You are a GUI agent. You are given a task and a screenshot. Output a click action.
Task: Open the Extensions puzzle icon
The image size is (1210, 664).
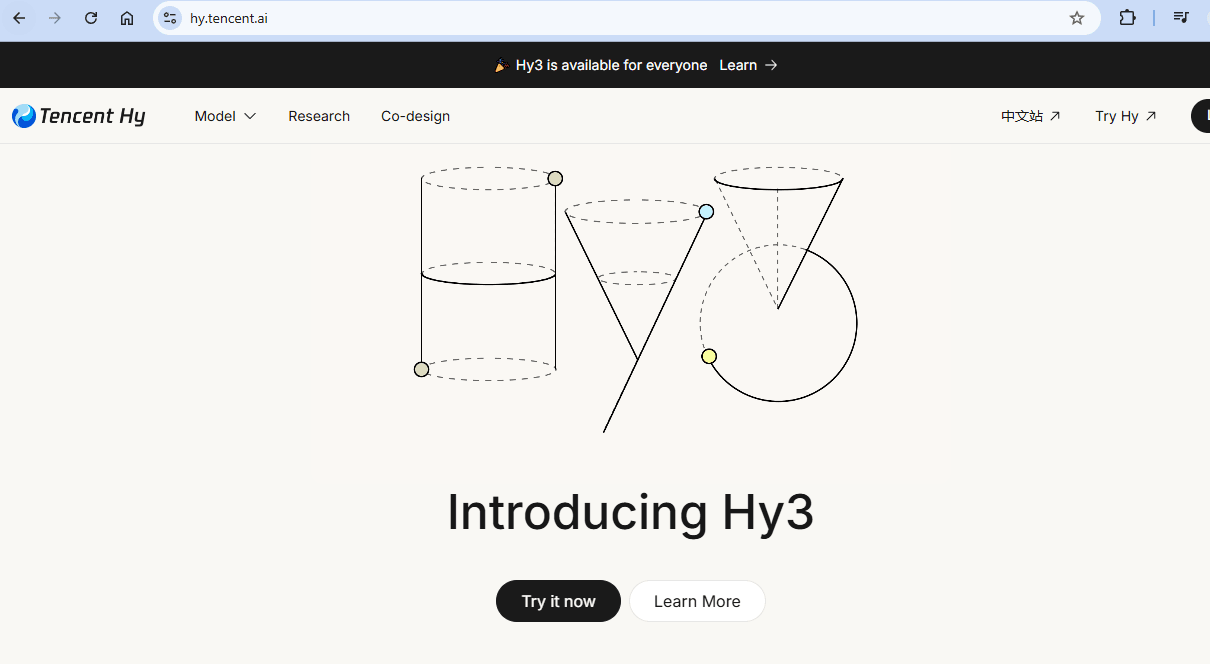[1127, 18]
